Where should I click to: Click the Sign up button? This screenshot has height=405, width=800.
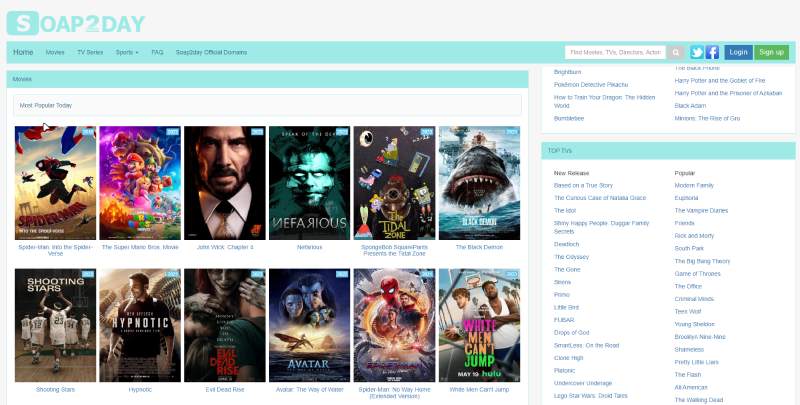771,52
